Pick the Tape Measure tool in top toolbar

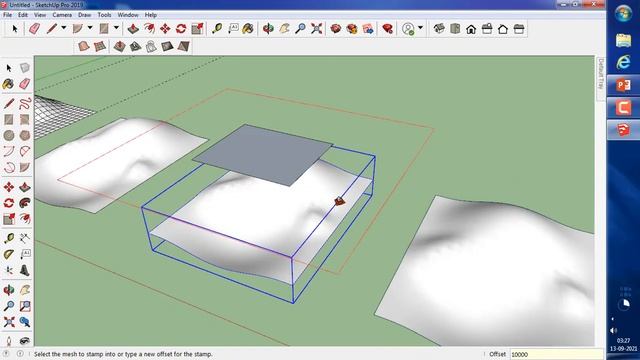(217, 29)
